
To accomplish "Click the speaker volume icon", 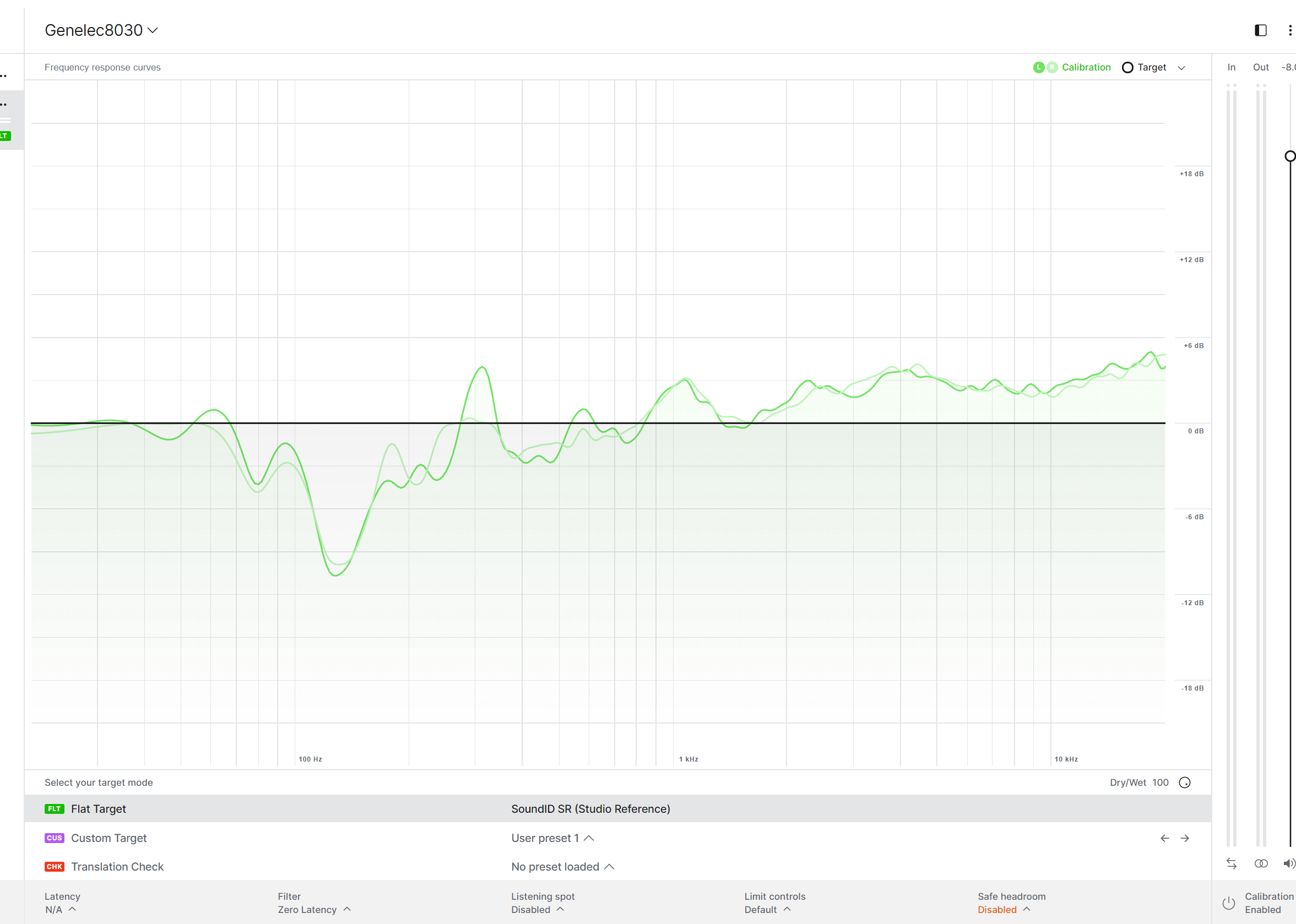I will 1289,863.
